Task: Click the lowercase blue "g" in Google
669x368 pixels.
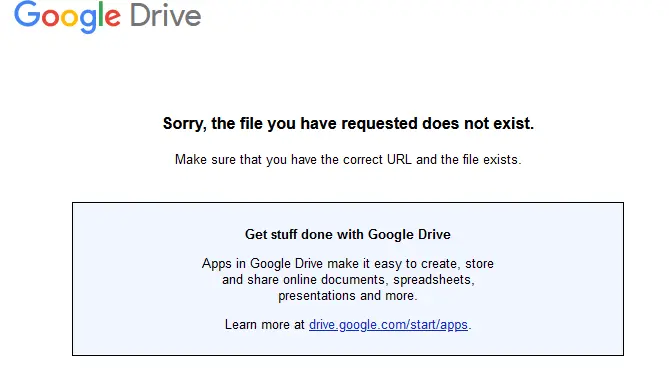Action: 87,20
